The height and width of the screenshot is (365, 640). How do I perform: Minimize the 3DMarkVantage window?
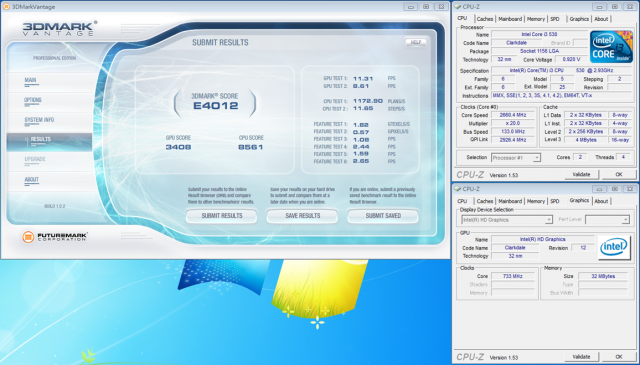tap(410, 7)
